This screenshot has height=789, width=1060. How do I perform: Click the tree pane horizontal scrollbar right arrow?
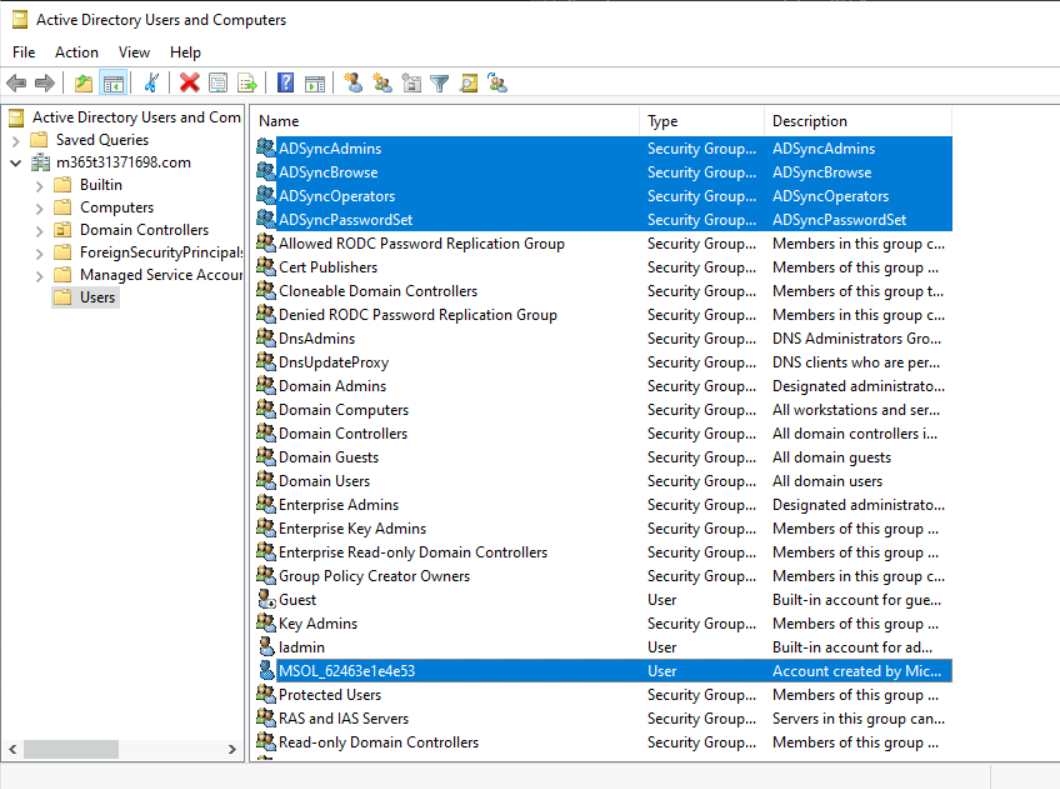tap(232, 749)
